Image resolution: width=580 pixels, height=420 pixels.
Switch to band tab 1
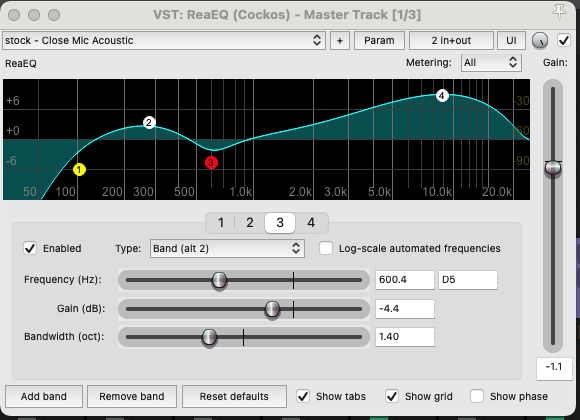221,223
